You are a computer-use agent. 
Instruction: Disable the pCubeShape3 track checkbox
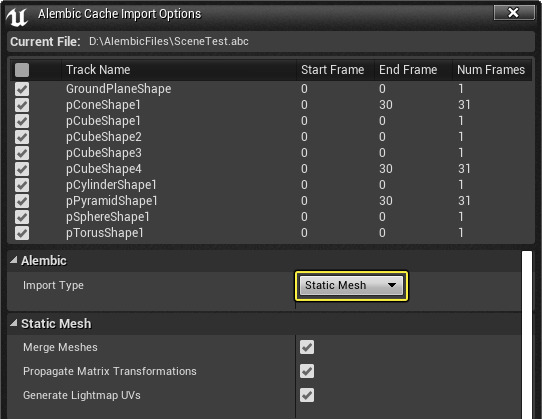pos(22,153)
